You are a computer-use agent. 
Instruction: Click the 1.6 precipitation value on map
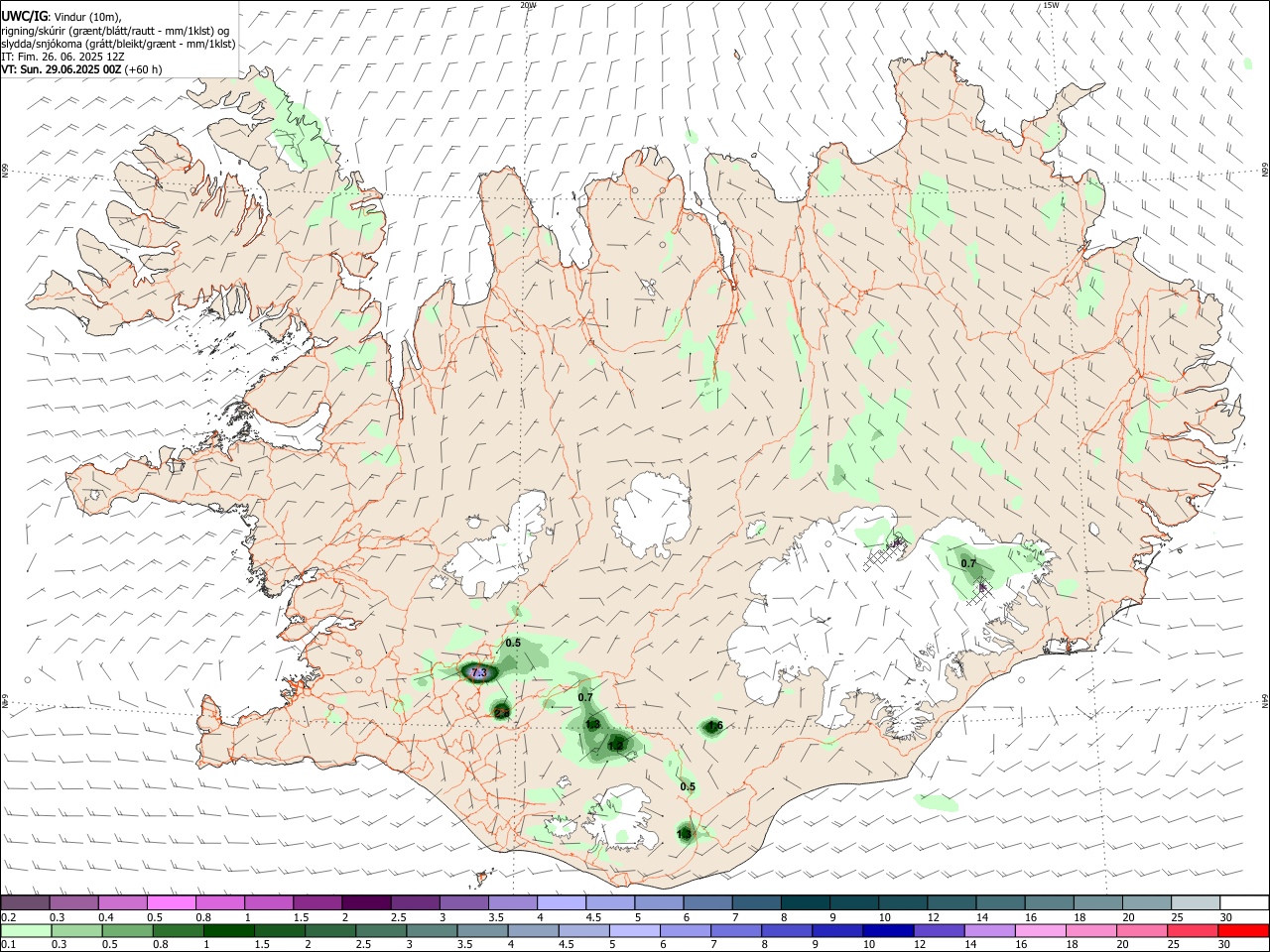714,727
